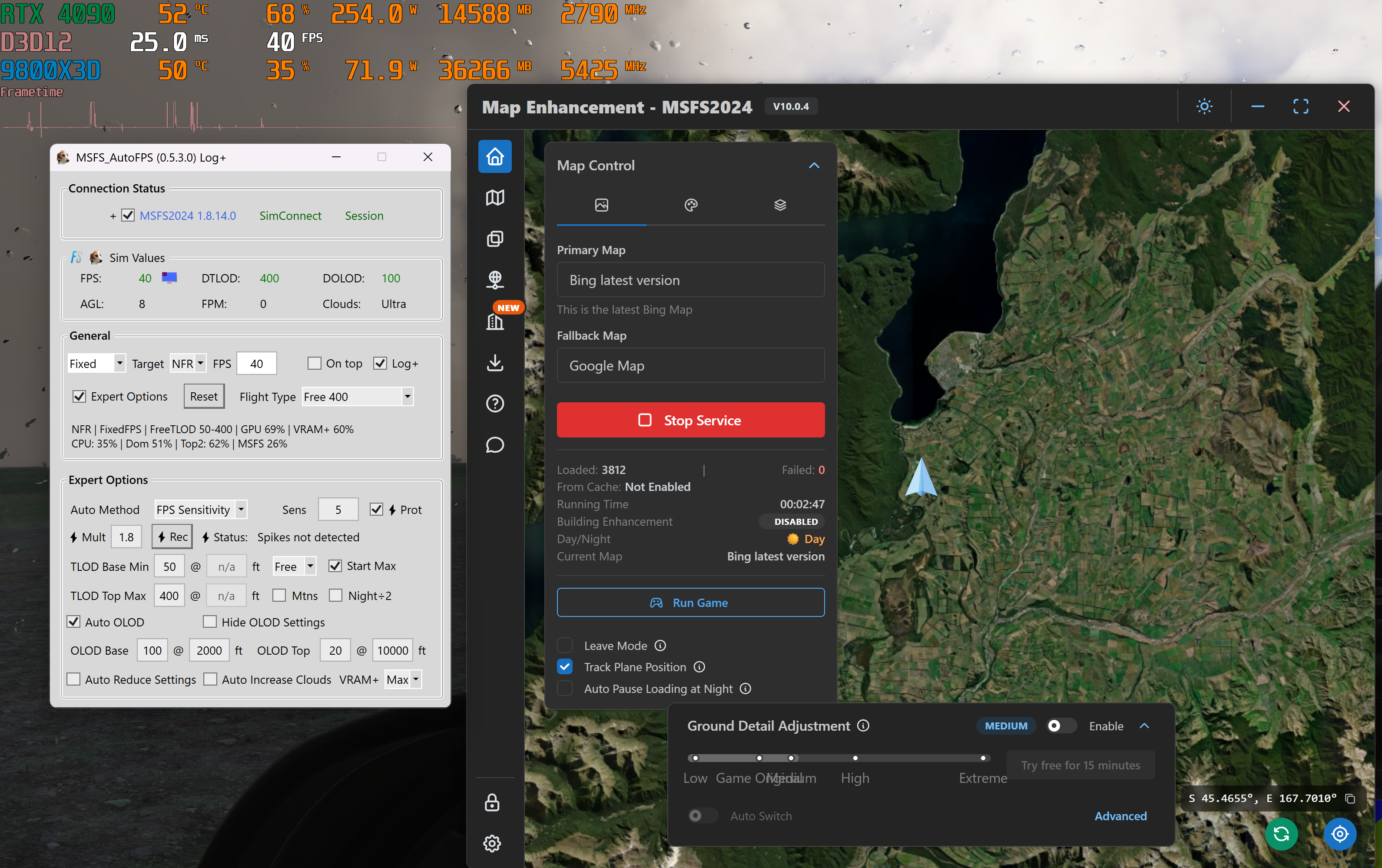Click the MSFS_AutoFPS title bar app icon

pos(63,157)
